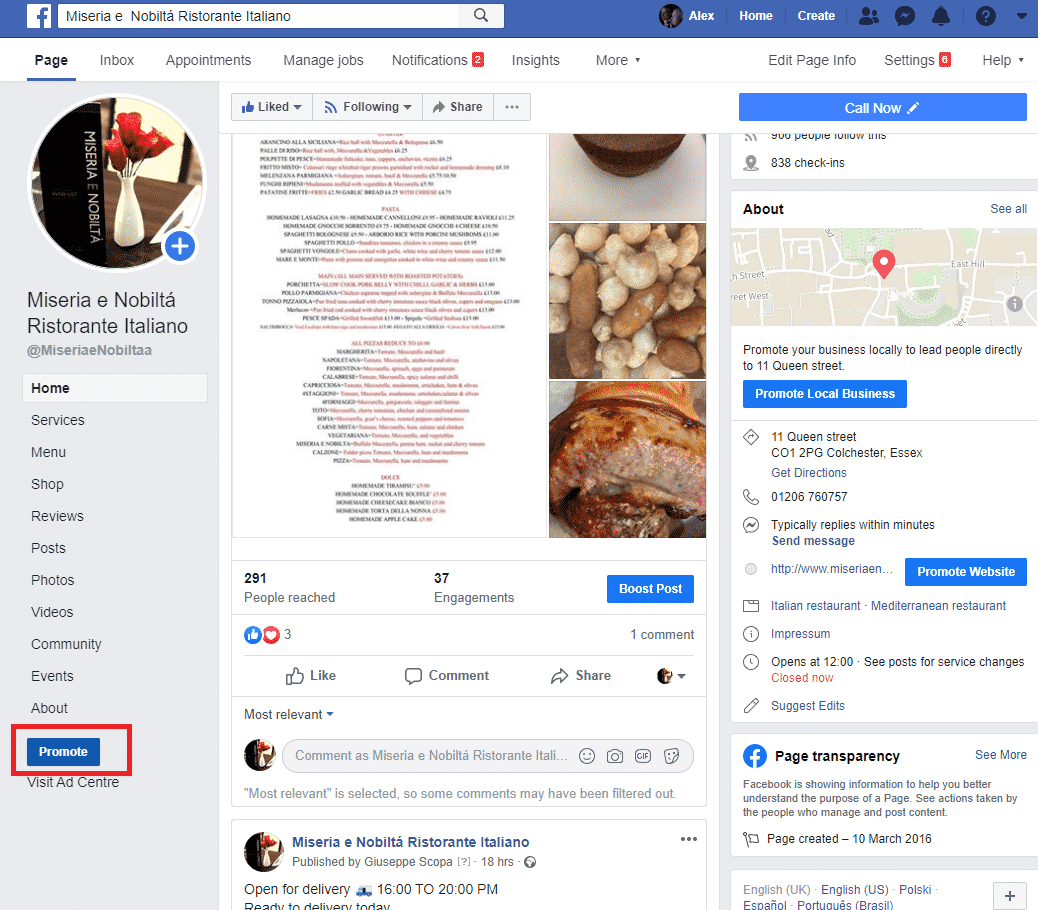This screenshot has height=910, width=1038.
Task: Click the Get Directions link
Action: (808, 473)
